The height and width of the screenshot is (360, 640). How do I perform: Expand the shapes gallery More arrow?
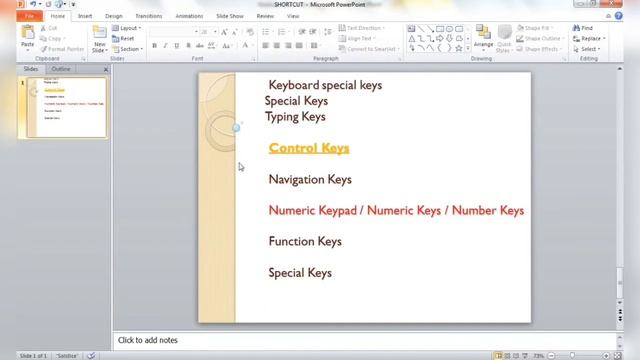pyautogui.click(x=468, y=49)
